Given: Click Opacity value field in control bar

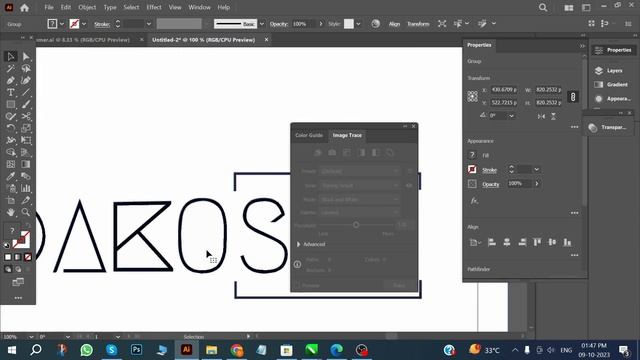Looking at the screenshot, I should tap(303, 24).
